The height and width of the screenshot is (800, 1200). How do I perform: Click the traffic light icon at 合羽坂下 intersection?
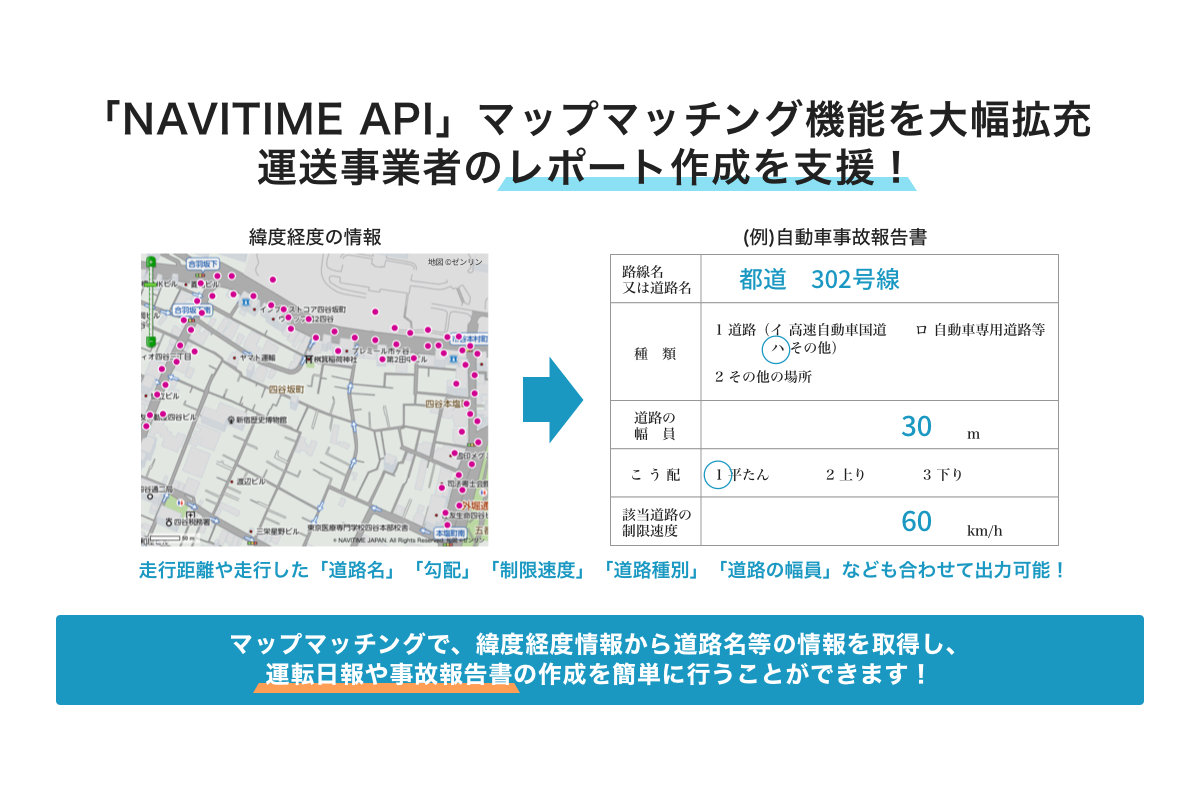[x=200, y=274]
